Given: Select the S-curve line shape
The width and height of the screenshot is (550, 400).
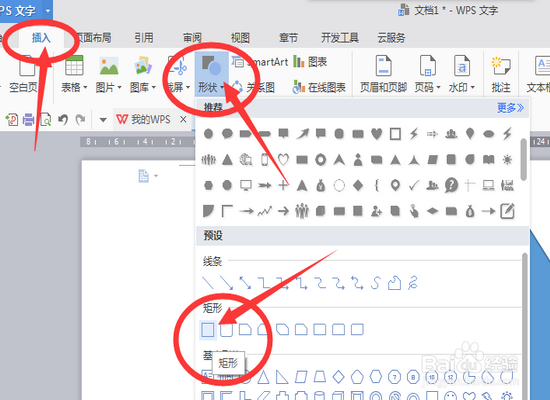Looking at the screenshot, I should pos(375,282).
